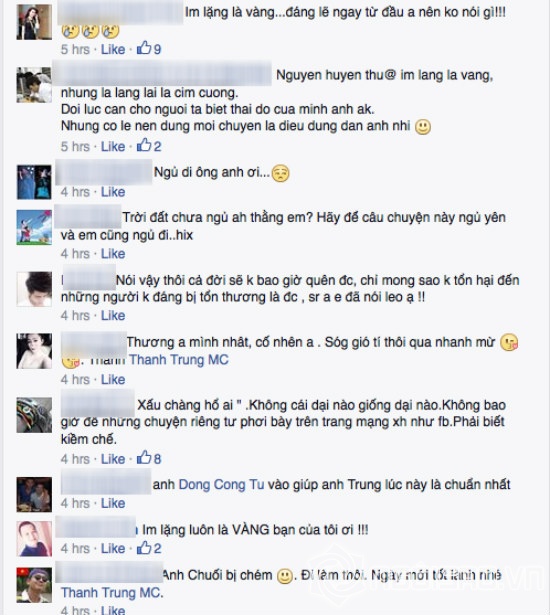Open 'Thanh Trung MC' tag in 'Thương a' comment
550x615 pixels.
point(179,360)
